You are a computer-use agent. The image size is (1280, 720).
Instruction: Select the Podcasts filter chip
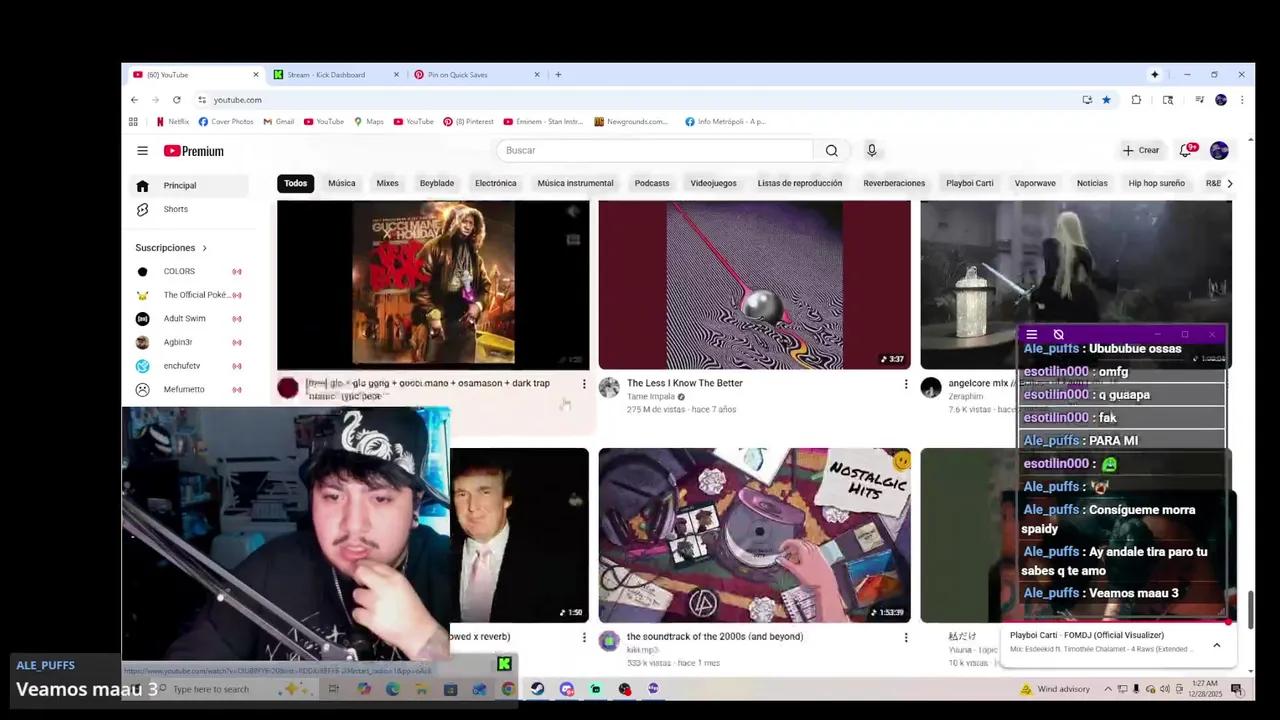coord(652,183)
